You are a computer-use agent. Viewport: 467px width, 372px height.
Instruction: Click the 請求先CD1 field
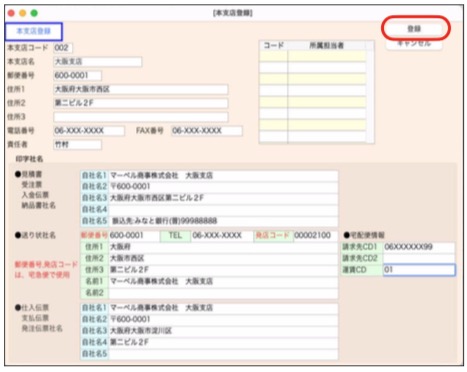coord(419,247)
